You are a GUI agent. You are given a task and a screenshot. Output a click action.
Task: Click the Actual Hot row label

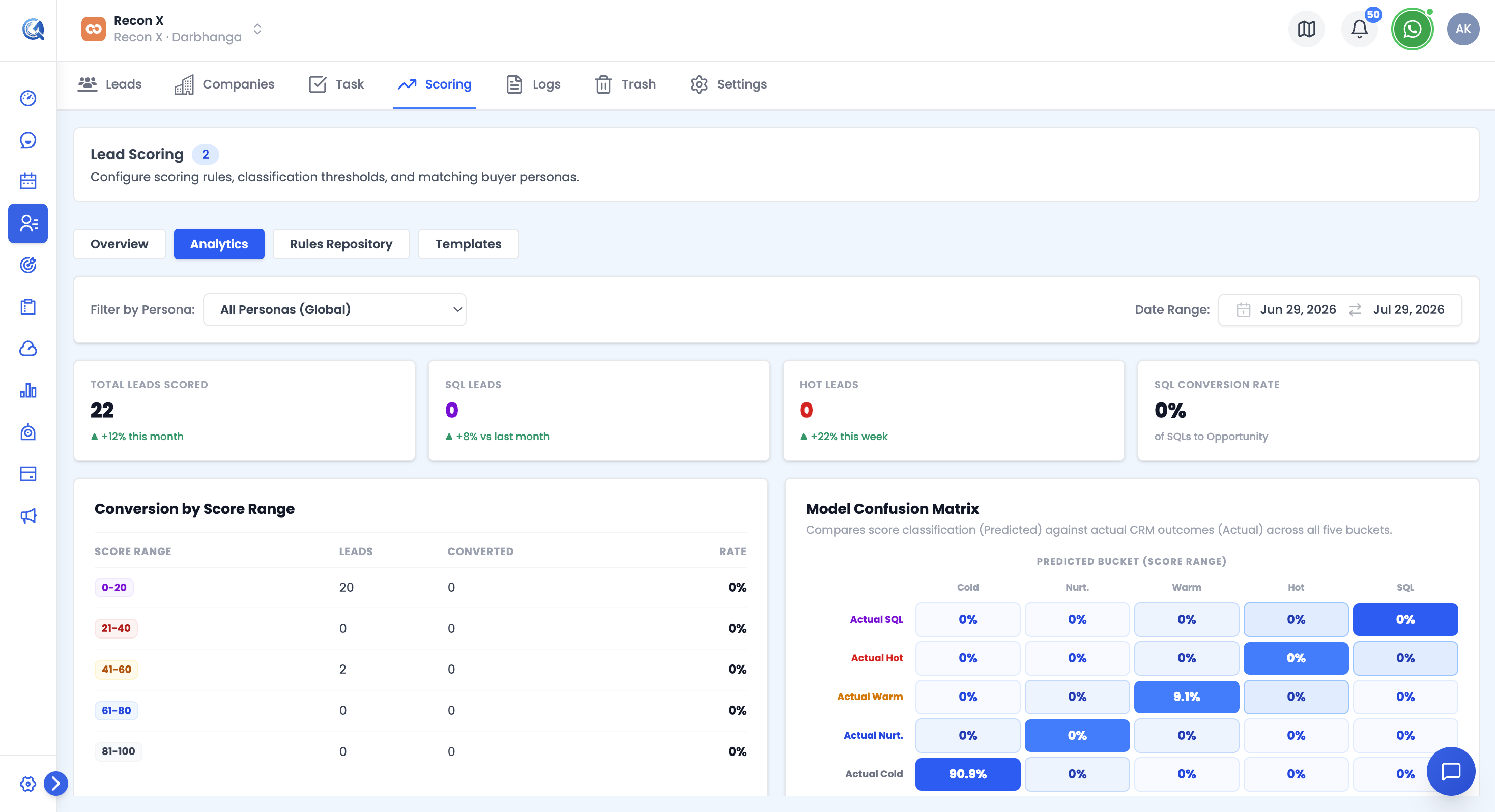[877, 658]
